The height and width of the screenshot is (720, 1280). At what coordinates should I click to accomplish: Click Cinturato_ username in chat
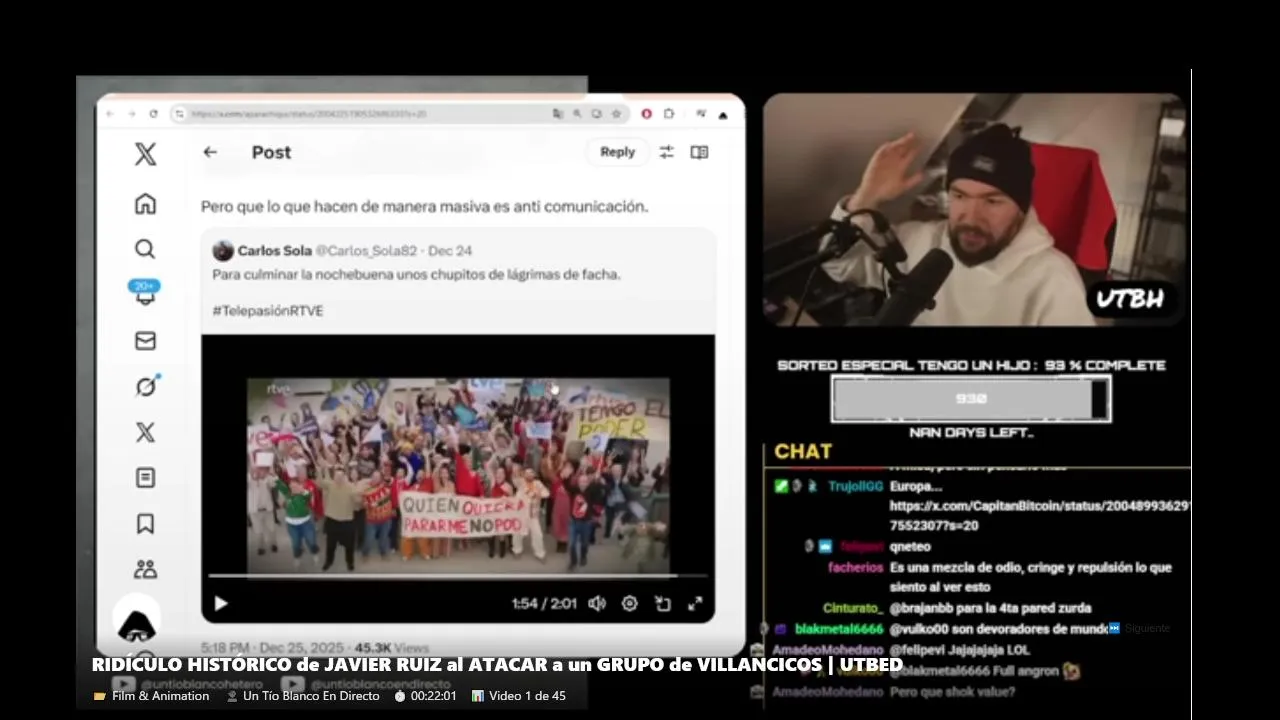point(853,608)
